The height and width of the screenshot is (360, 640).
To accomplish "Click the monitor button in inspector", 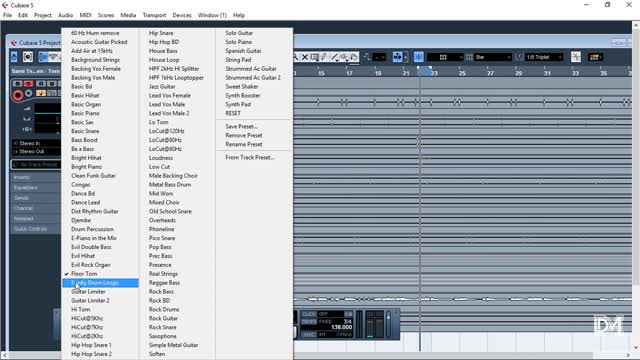I will [29, 94].
